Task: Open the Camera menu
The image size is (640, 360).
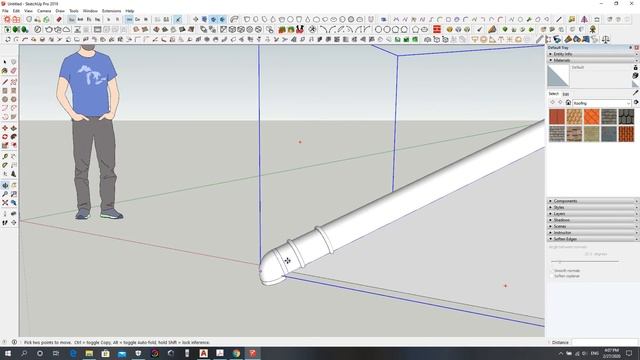Action: coord(44,11)
